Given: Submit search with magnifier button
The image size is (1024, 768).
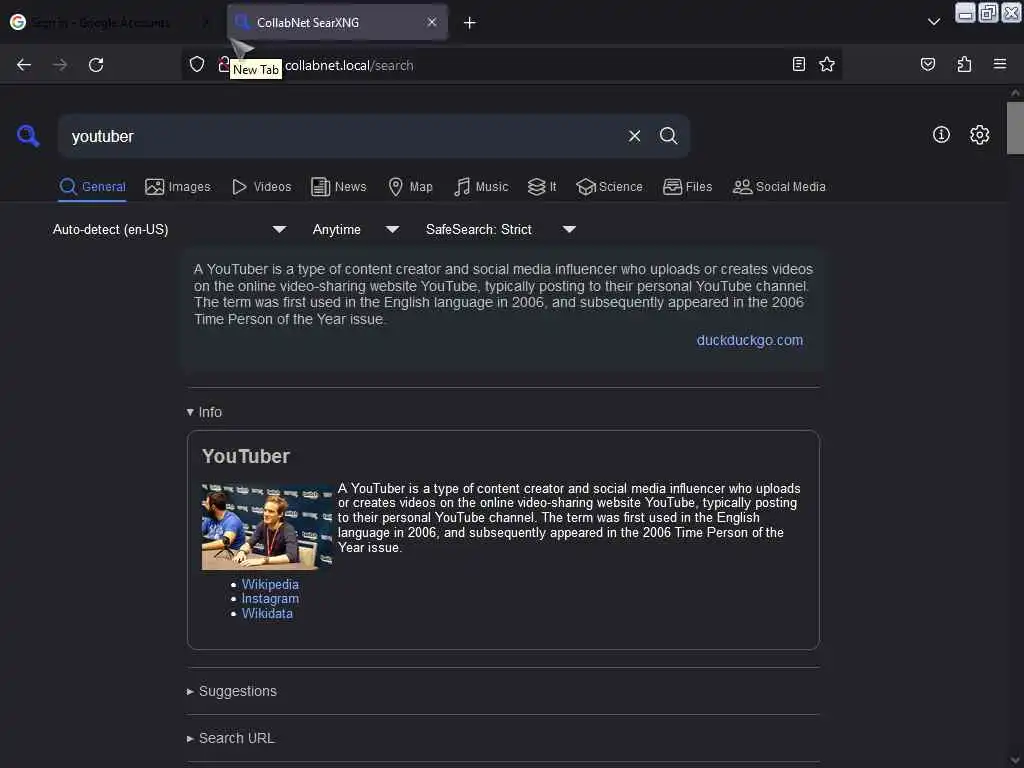Looking at the screenshot, I should point(668,136).
